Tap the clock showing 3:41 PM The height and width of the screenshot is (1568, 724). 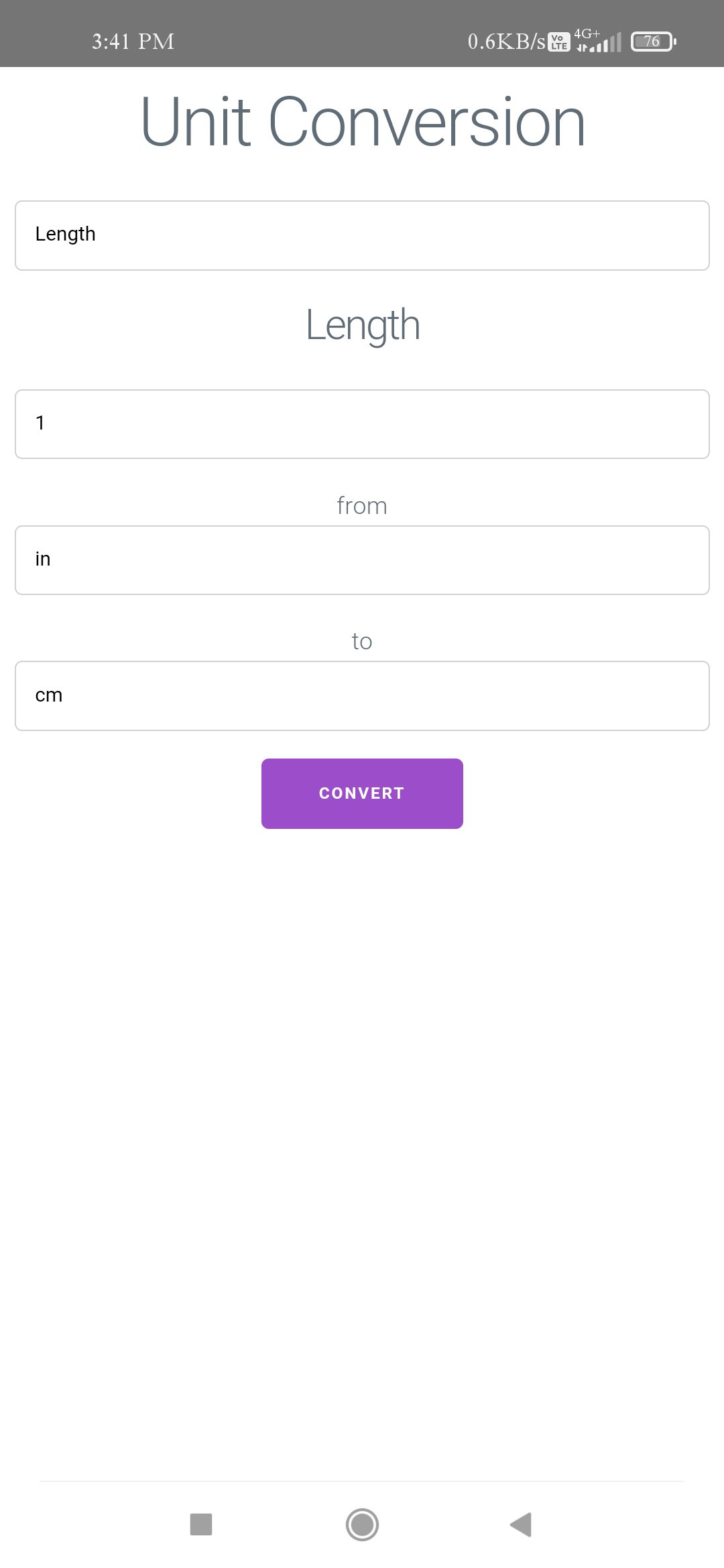point(131,42)
